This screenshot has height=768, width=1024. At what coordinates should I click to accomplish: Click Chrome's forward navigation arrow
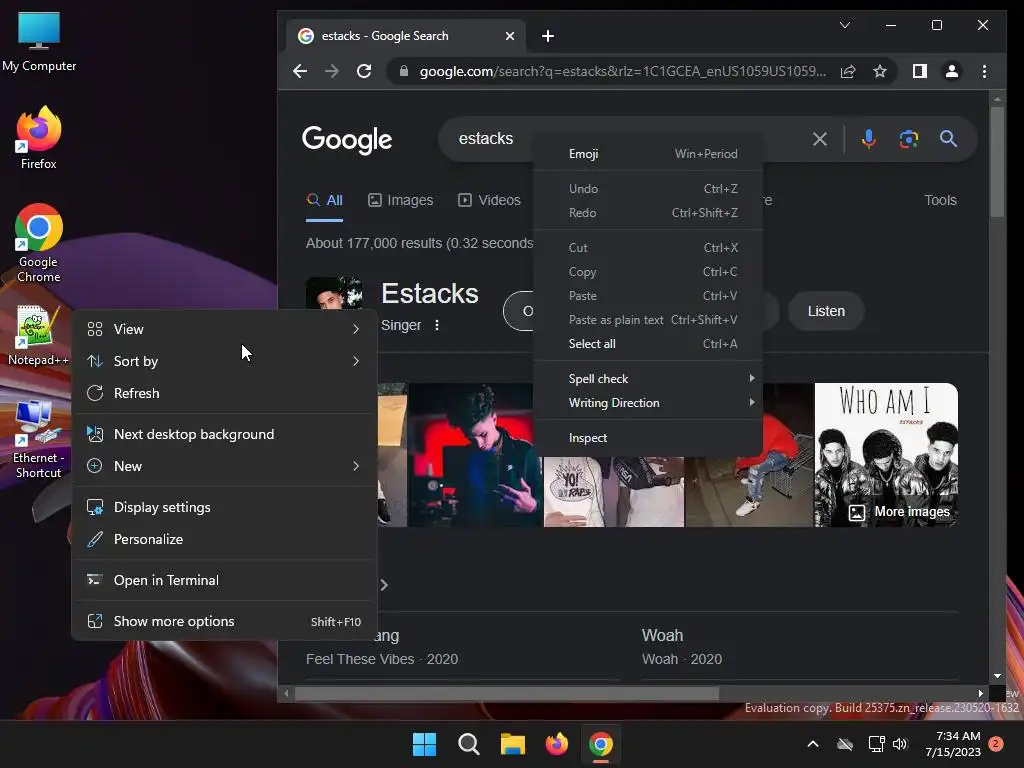pyautogui.click(x=332, y=71)
